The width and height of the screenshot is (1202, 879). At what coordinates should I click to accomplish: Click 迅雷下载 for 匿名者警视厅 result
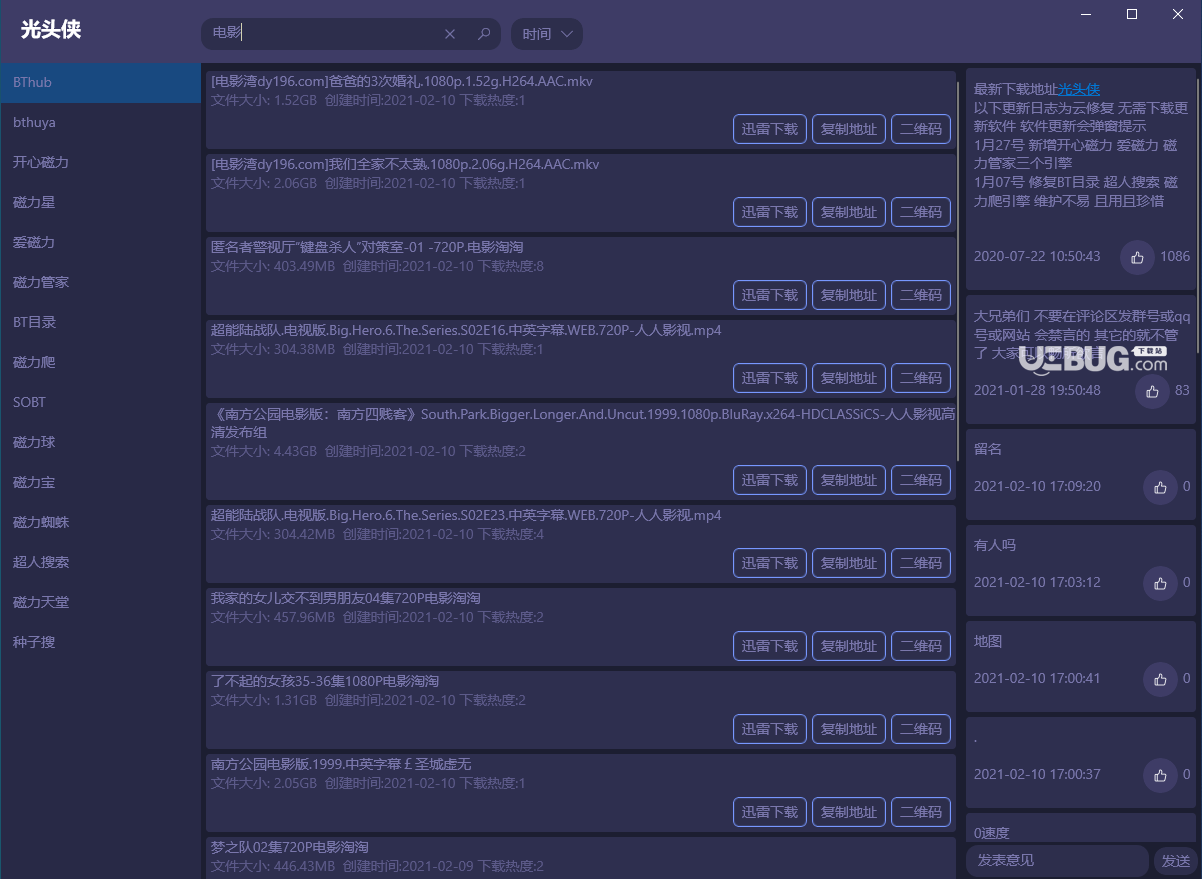[770, 295]
